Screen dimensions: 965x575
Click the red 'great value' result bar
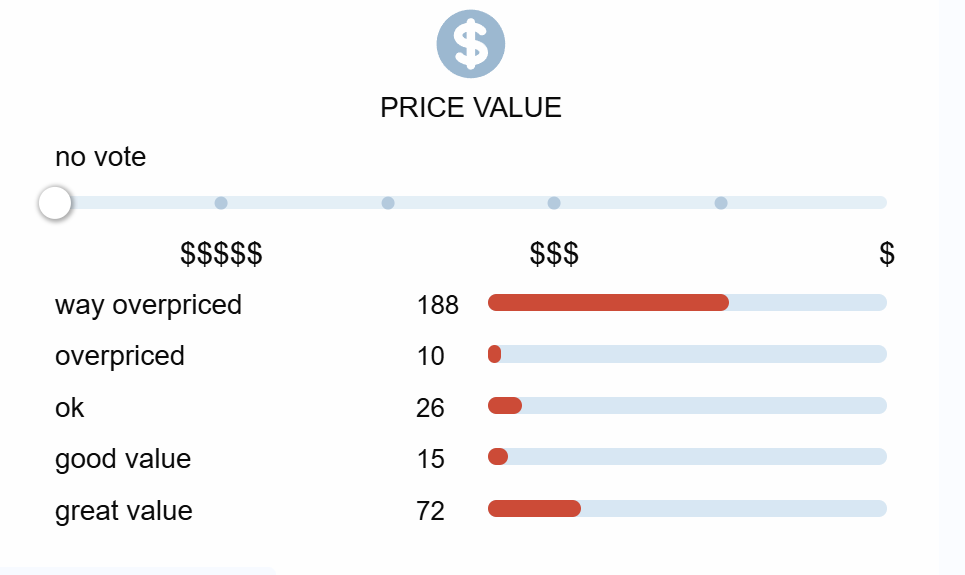click(534, 508)
